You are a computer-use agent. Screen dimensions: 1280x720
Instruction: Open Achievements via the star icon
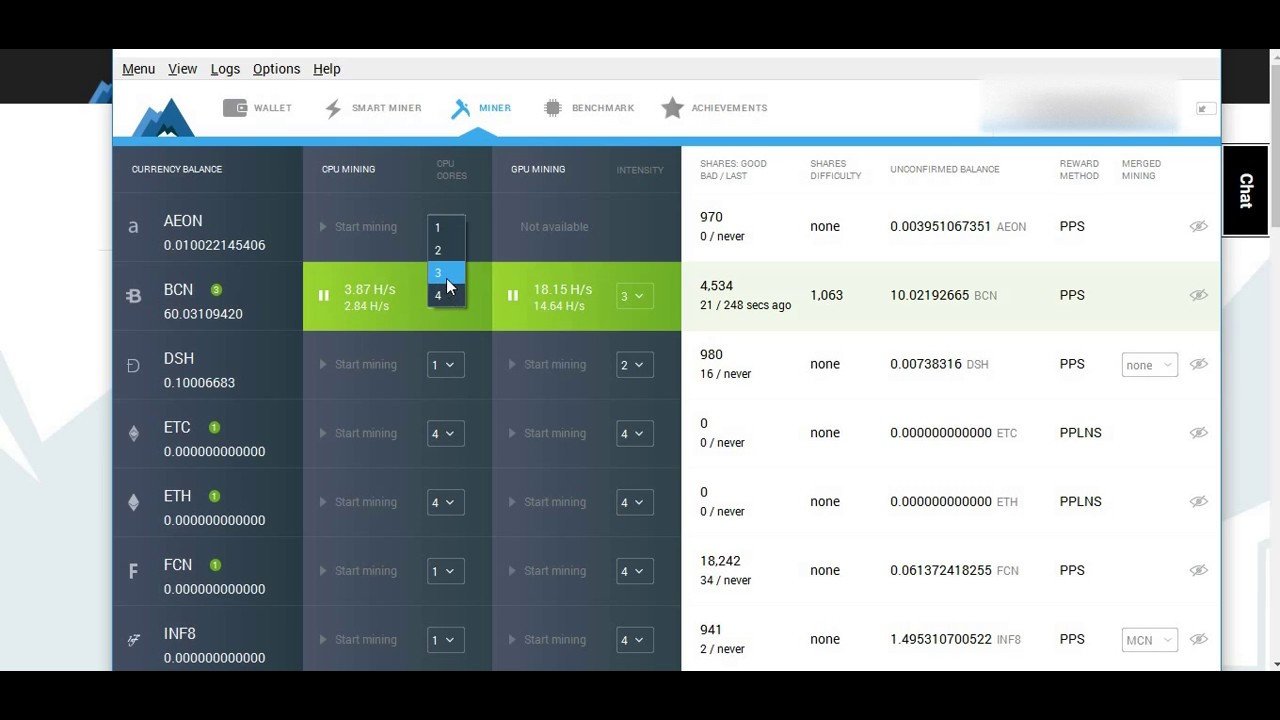point(671,108)
